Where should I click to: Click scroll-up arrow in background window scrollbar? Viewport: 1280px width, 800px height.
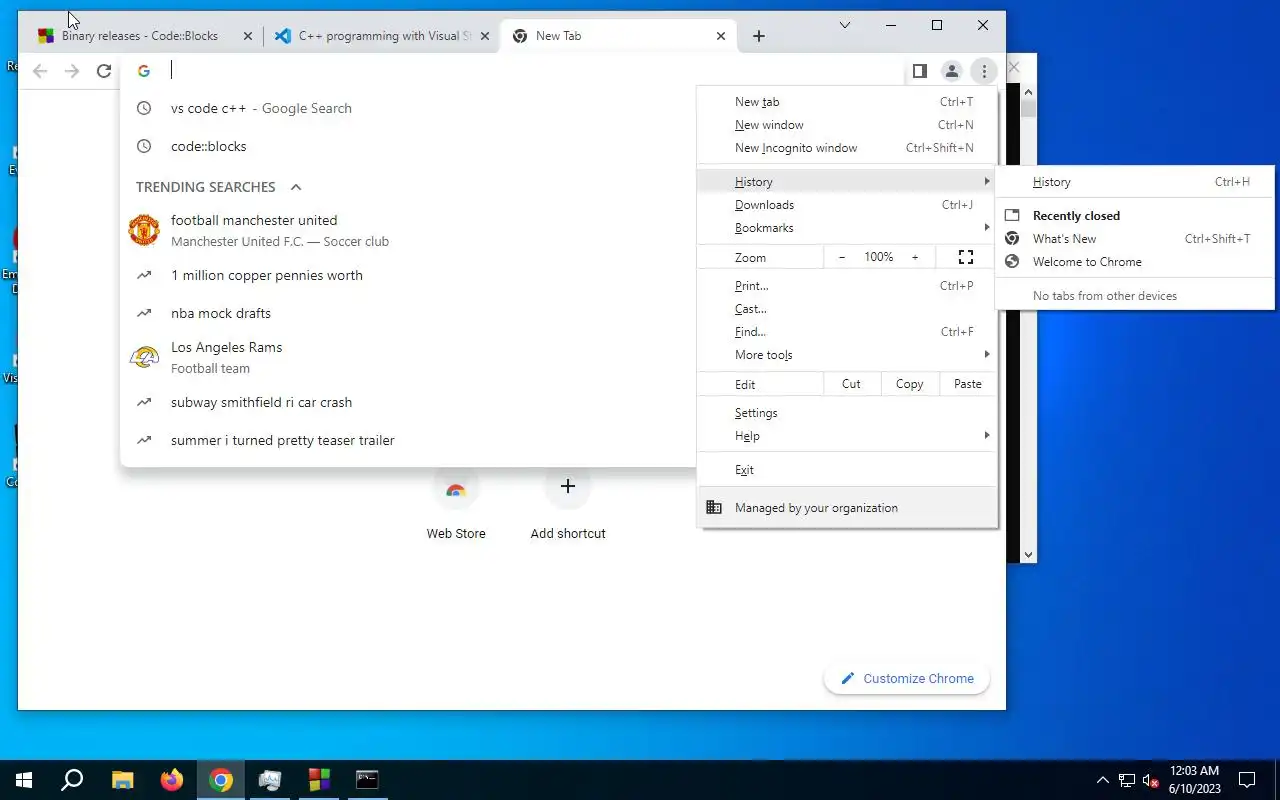(1028, 93)
